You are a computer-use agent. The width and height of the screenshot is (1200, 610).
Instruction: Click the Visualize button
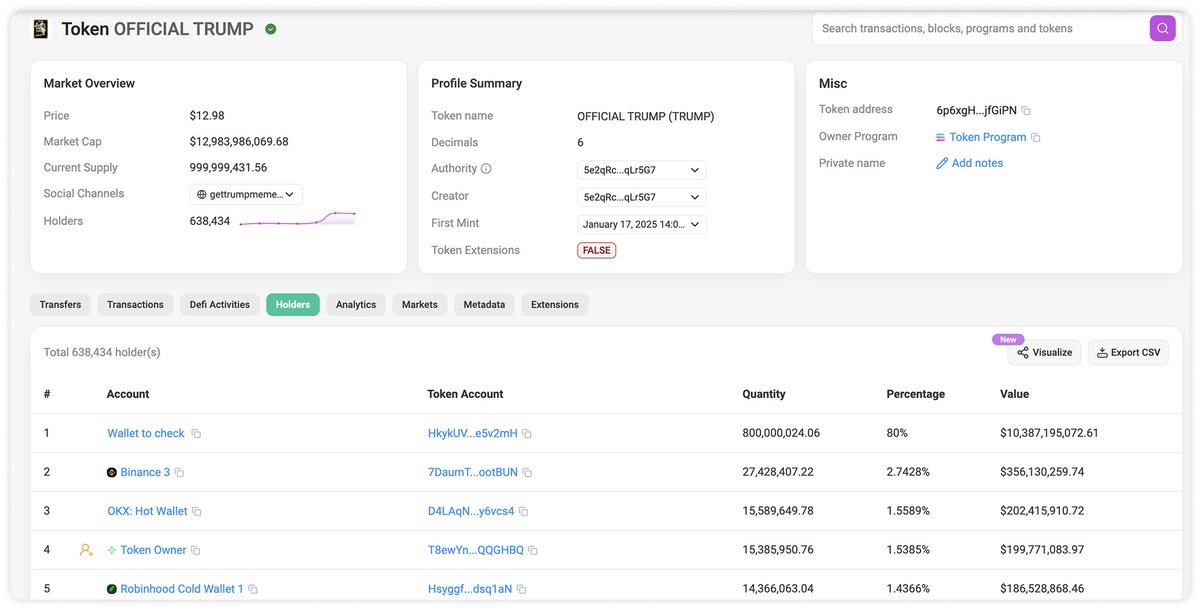pos(1044,352)
